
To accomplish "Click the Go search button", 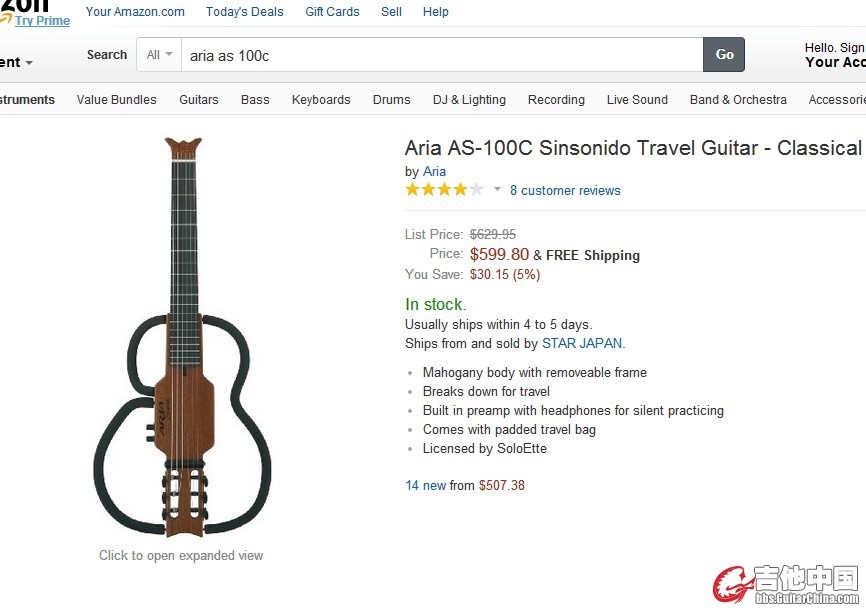I will click(x=724, y=55).
